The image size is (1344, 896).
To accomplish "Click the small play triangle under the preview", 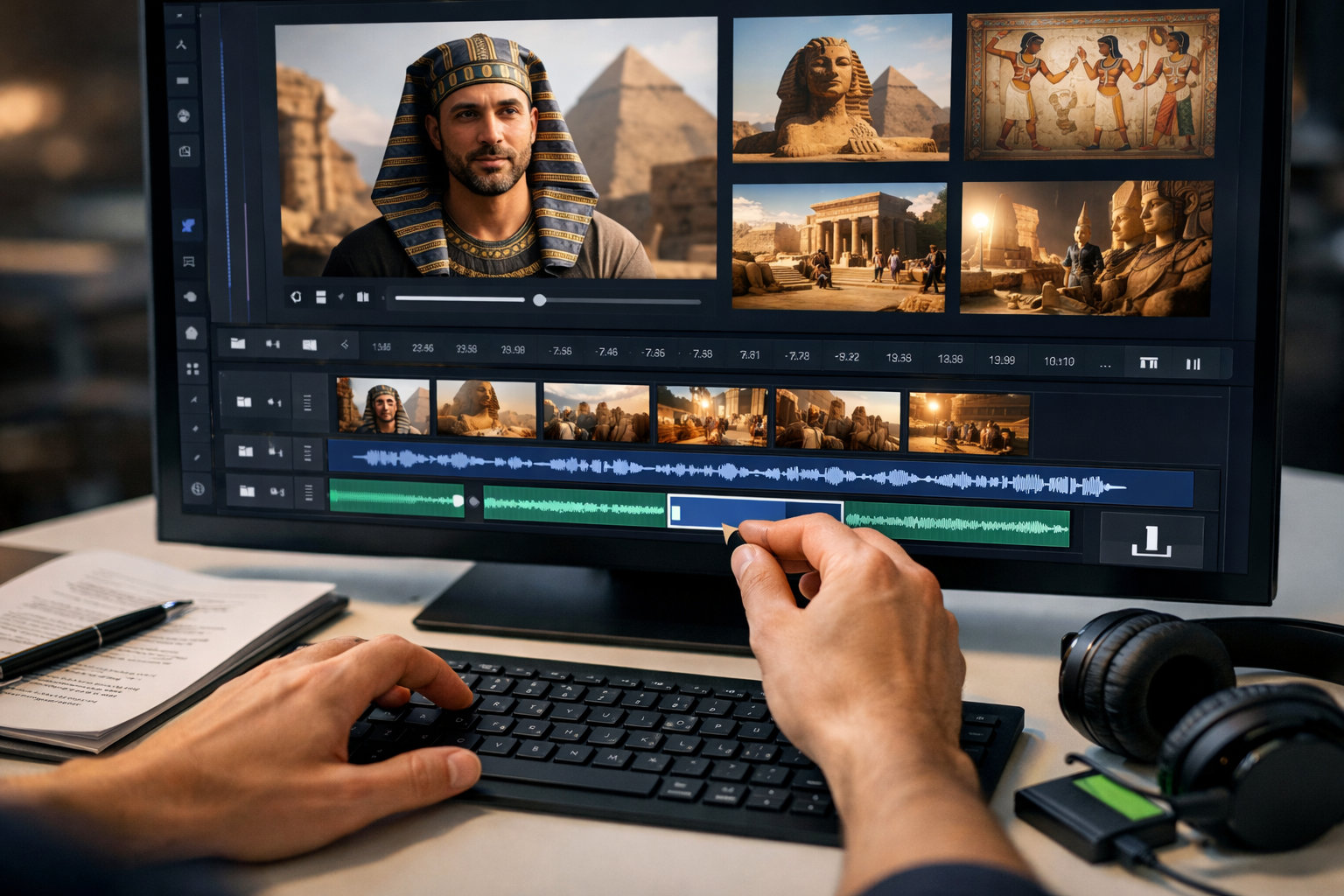I will click(340, 297).
